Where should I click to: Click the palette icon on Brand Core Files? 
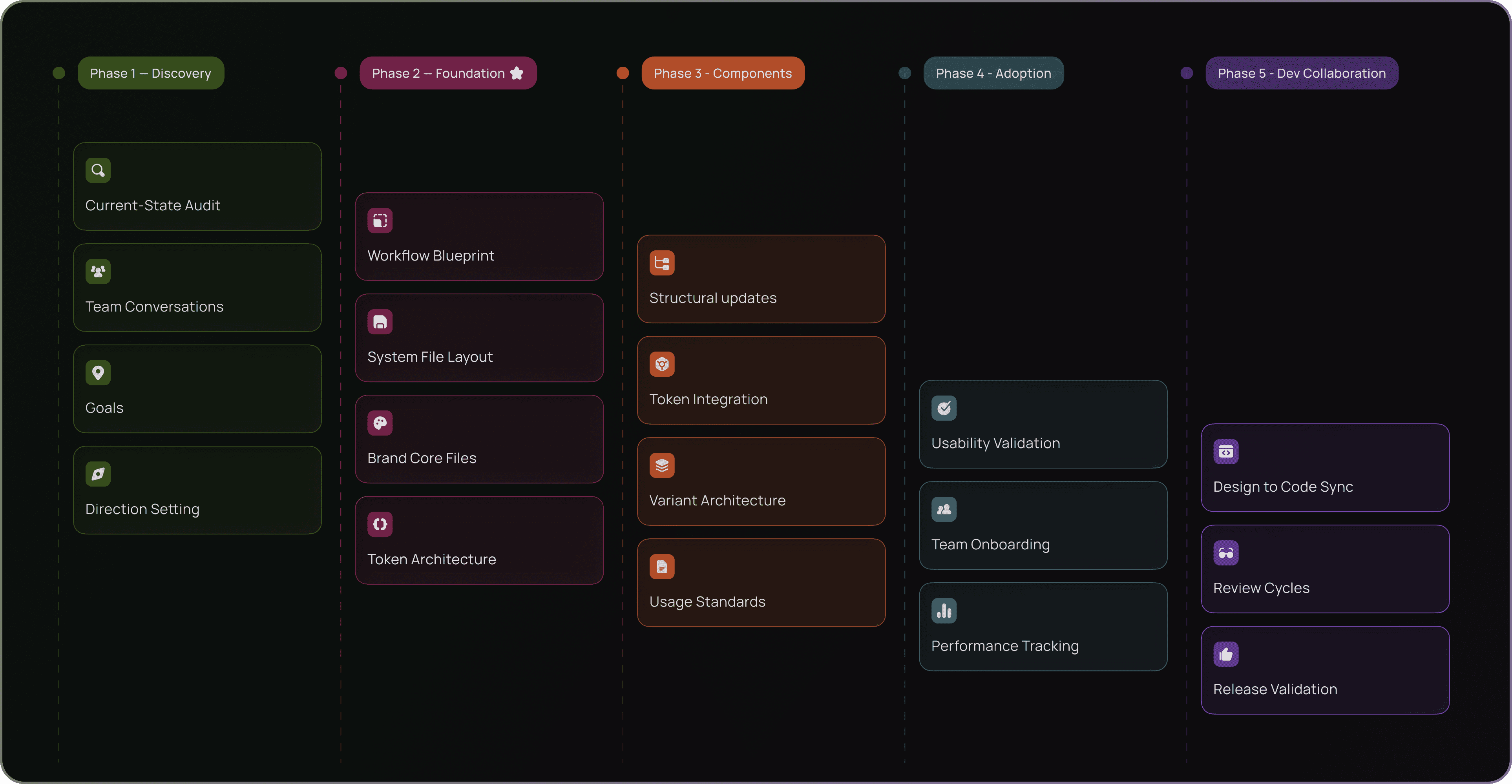coord(380,423)
